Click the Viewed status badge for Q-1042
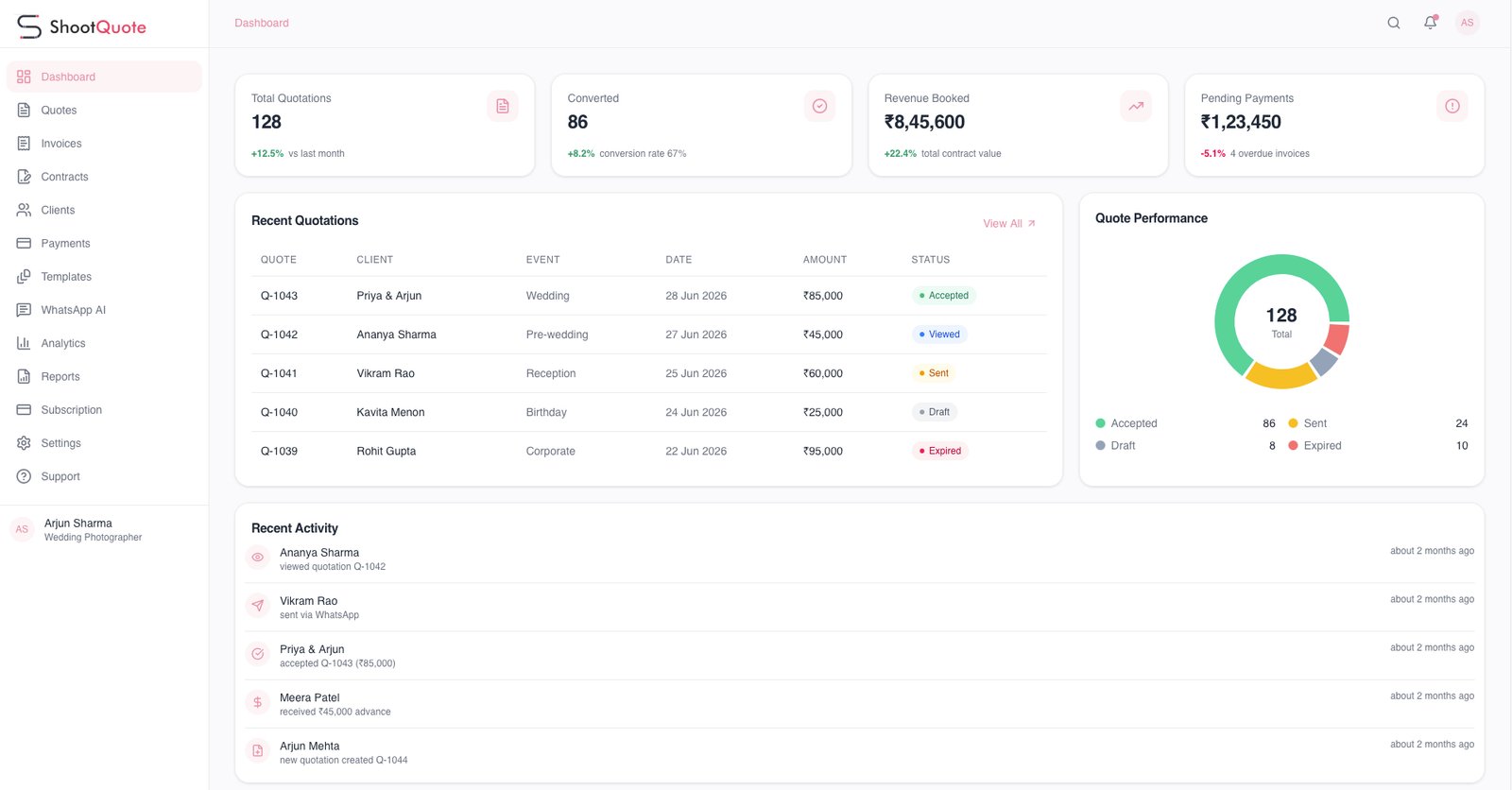 pyautogui.click(x=939, y=335)
